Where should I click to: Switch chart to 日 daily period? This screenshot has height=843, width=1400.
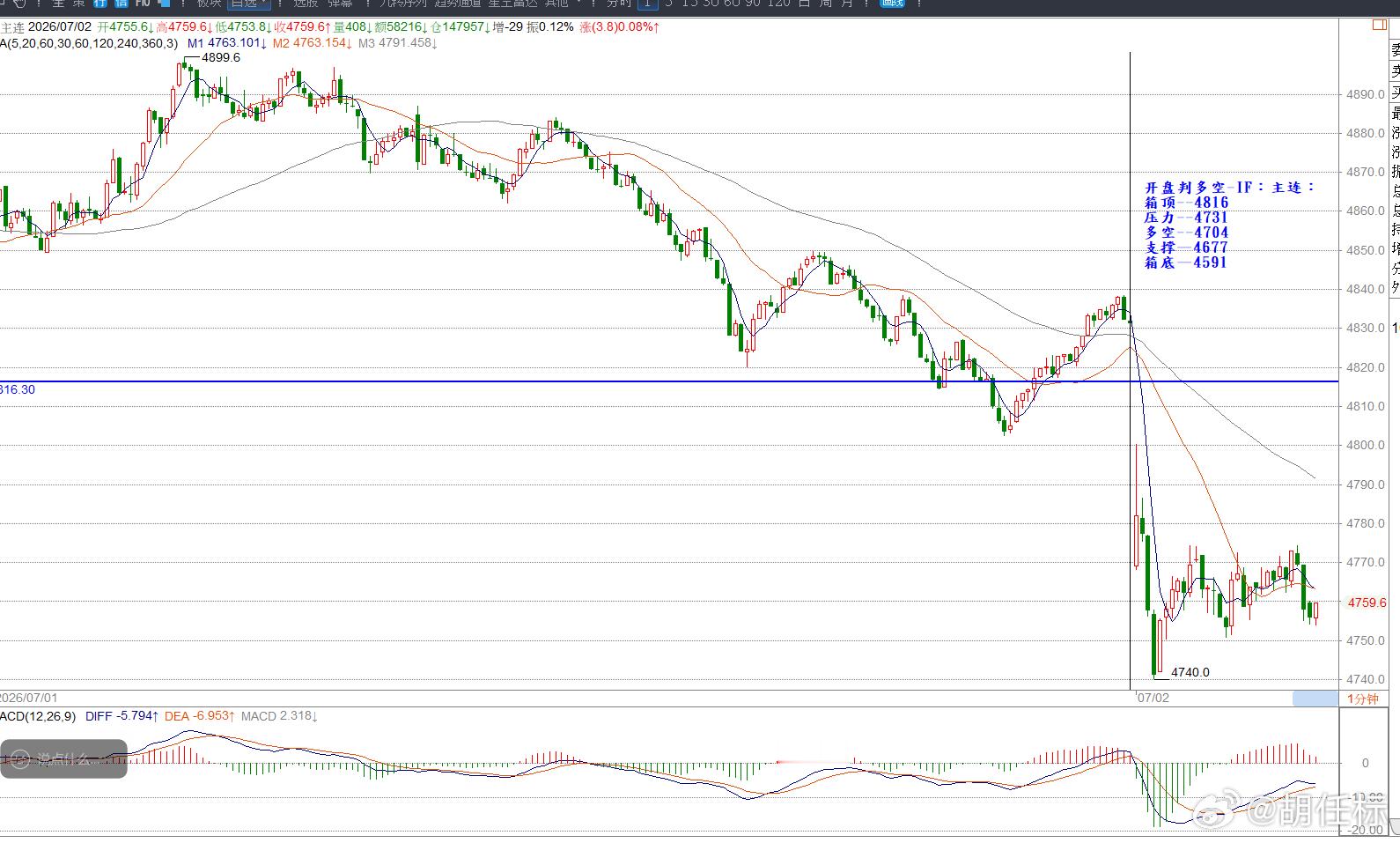coord(803,4)
